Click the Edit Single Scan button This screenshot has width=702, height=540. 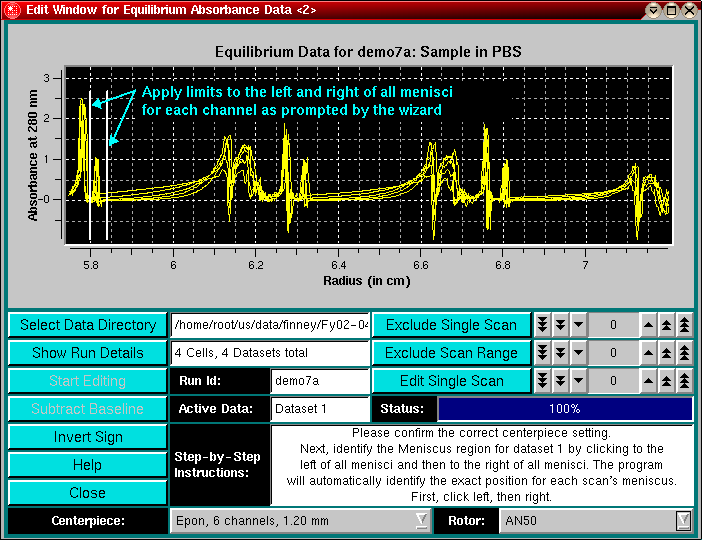coord(451,381)
